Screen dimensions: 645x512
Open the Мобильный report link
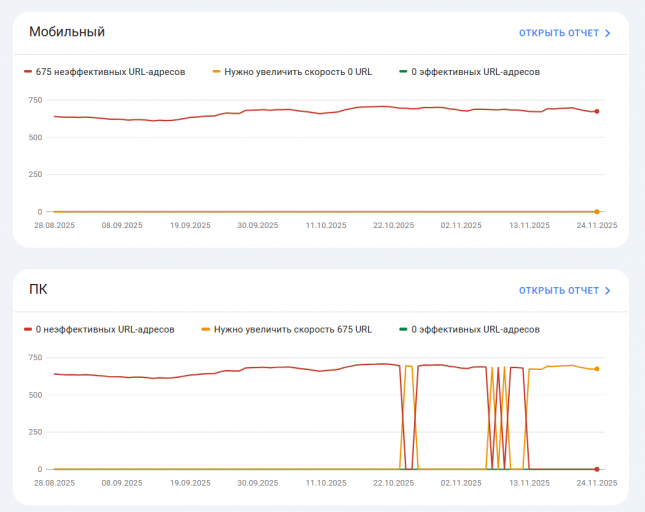tap(564, 33)
